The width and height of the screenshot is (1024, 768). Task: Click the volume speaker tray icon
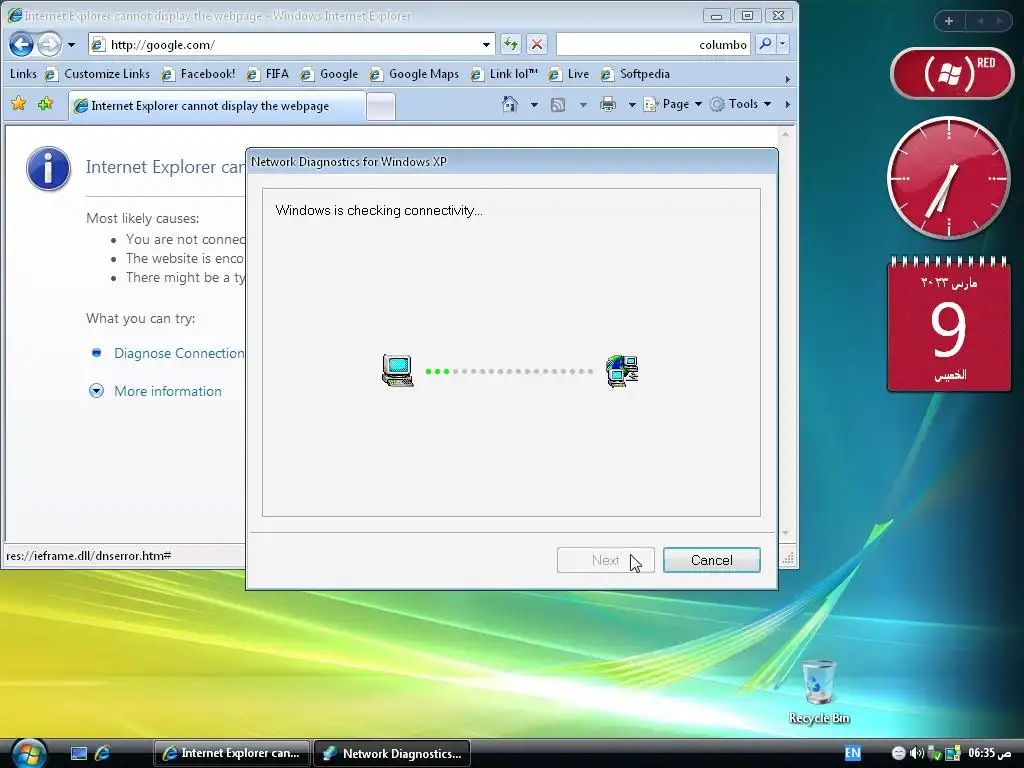[x=916, y=753]
